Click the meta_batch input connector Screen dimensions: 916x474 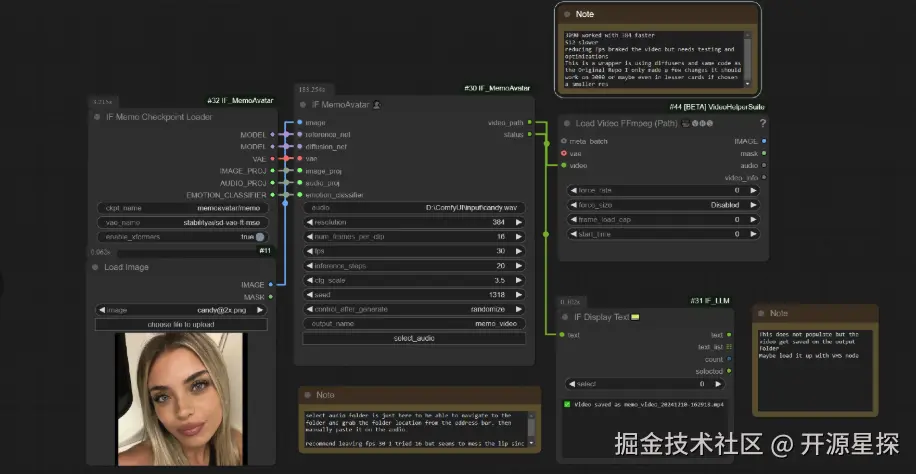tap(564, 141)
